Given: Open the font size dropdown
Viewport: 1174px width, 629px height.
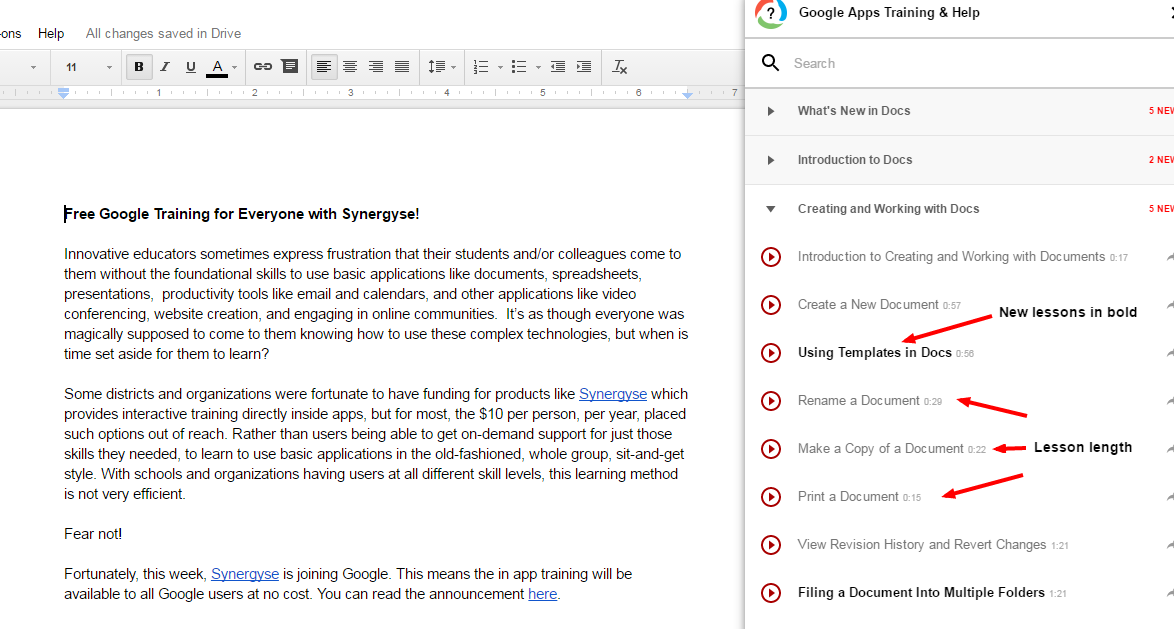Looking at the screenshot, I should click(x=88, y=67).
